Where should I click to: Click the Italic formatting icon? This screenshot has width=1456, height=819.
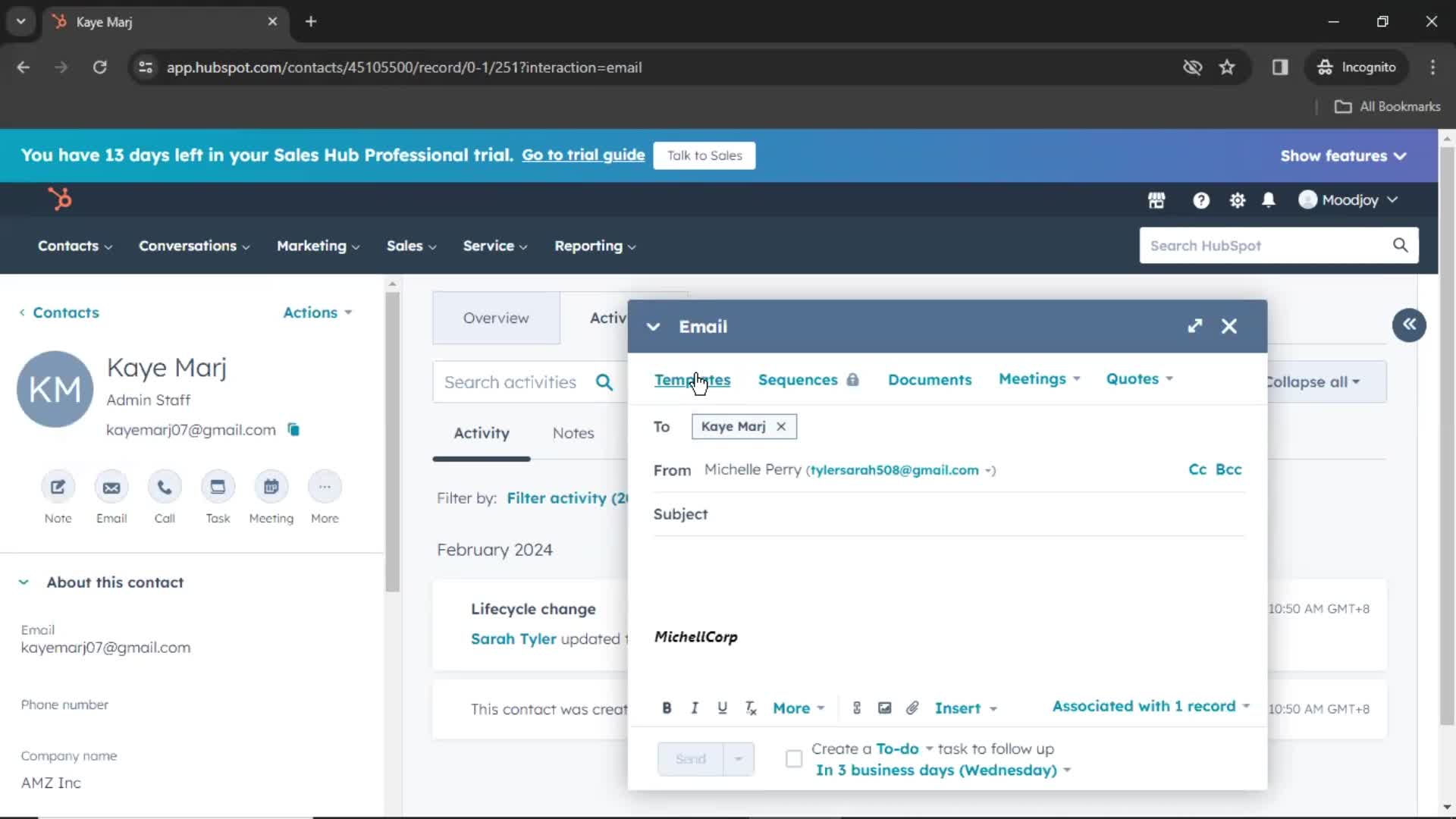point(694,708)
